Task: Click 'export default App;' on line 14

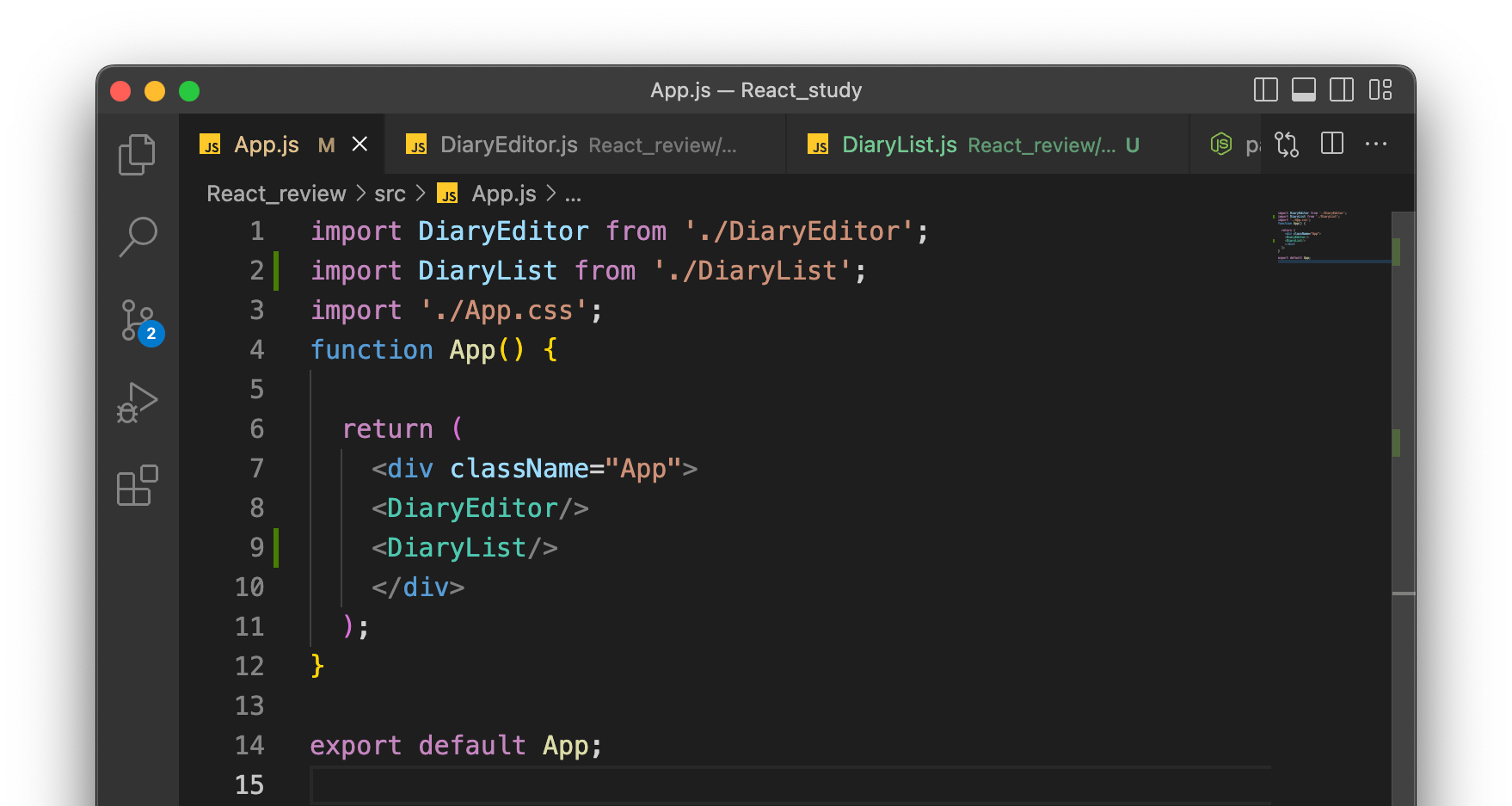Action: 456,745
